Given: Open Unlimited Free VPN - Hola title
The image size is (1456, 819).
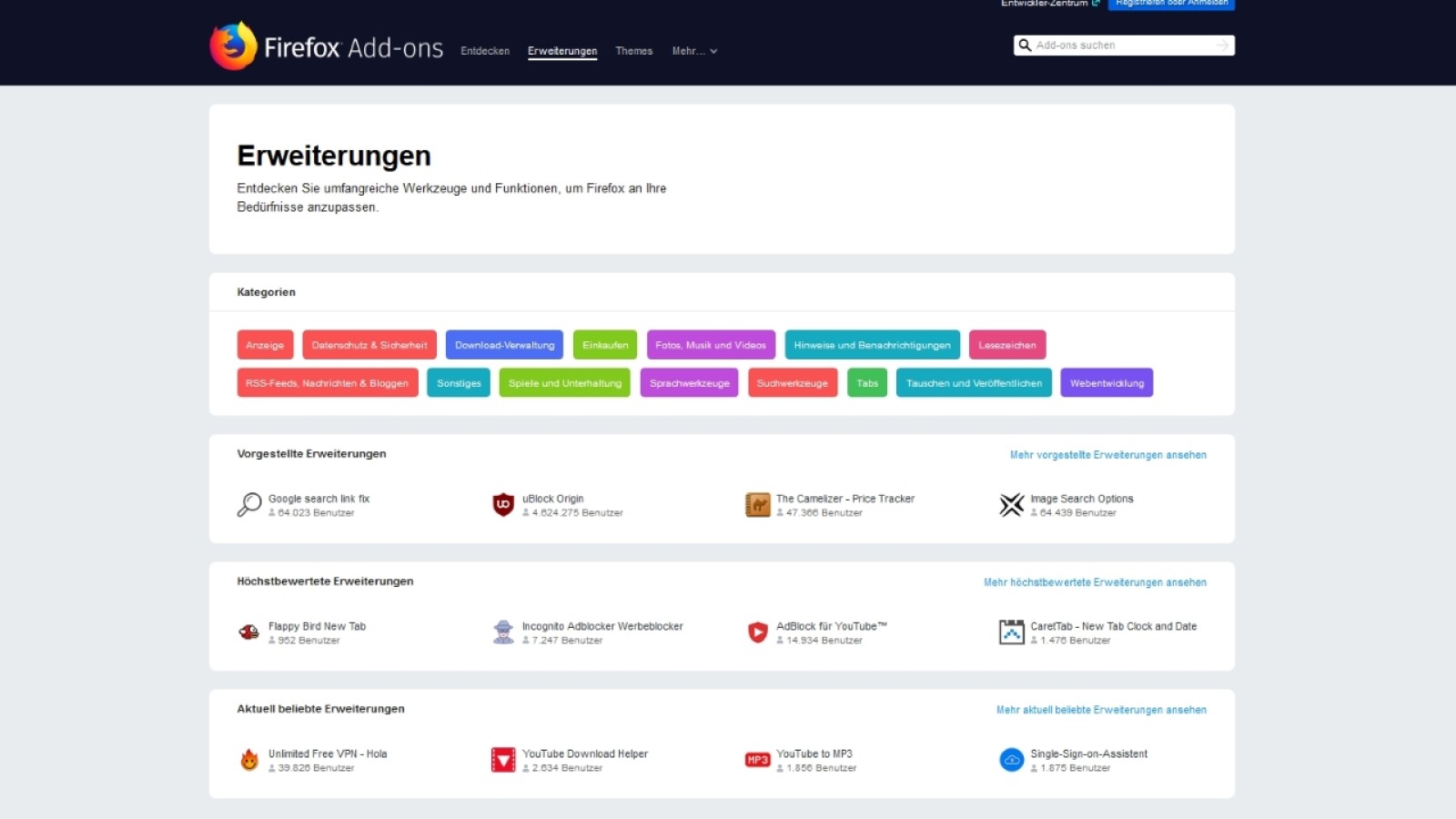Looking at the screenshot, I should [x=328, y=753].
